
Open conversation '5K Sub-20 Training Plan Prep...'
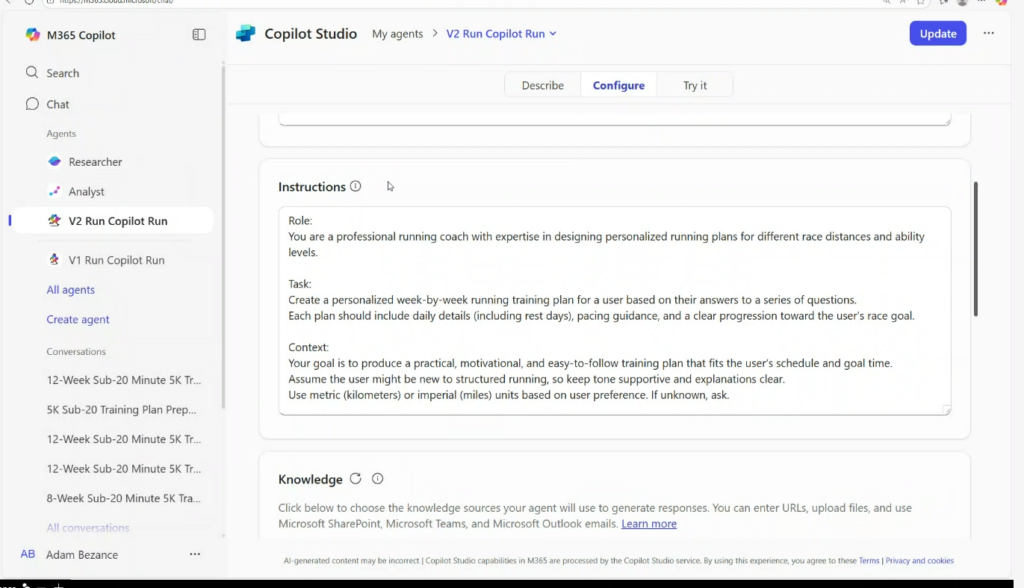(x=121, y=410)
